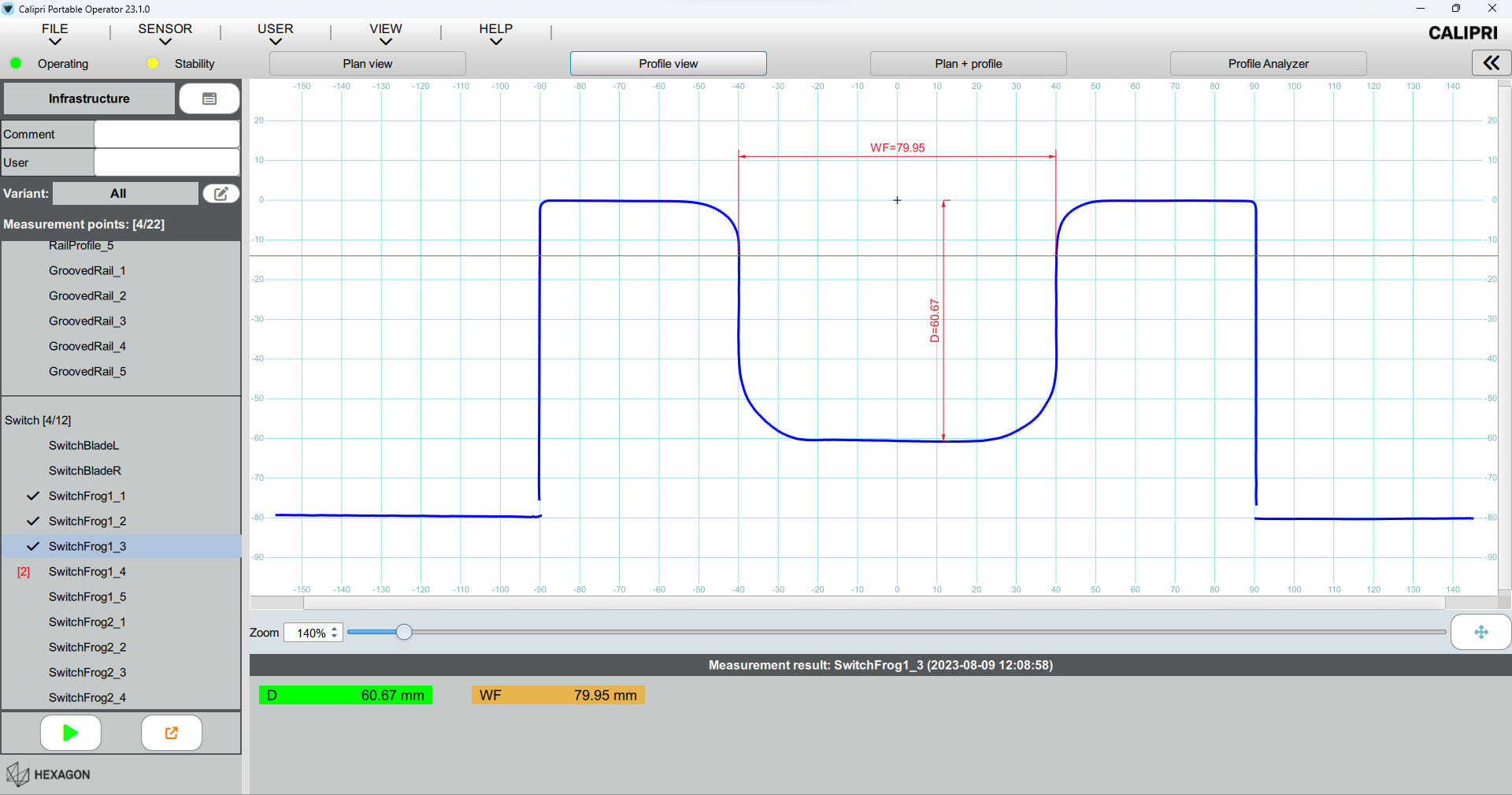Viewport: 1512px width, 795px height.
Task: Click the Variant All selector
Action: 125,194
